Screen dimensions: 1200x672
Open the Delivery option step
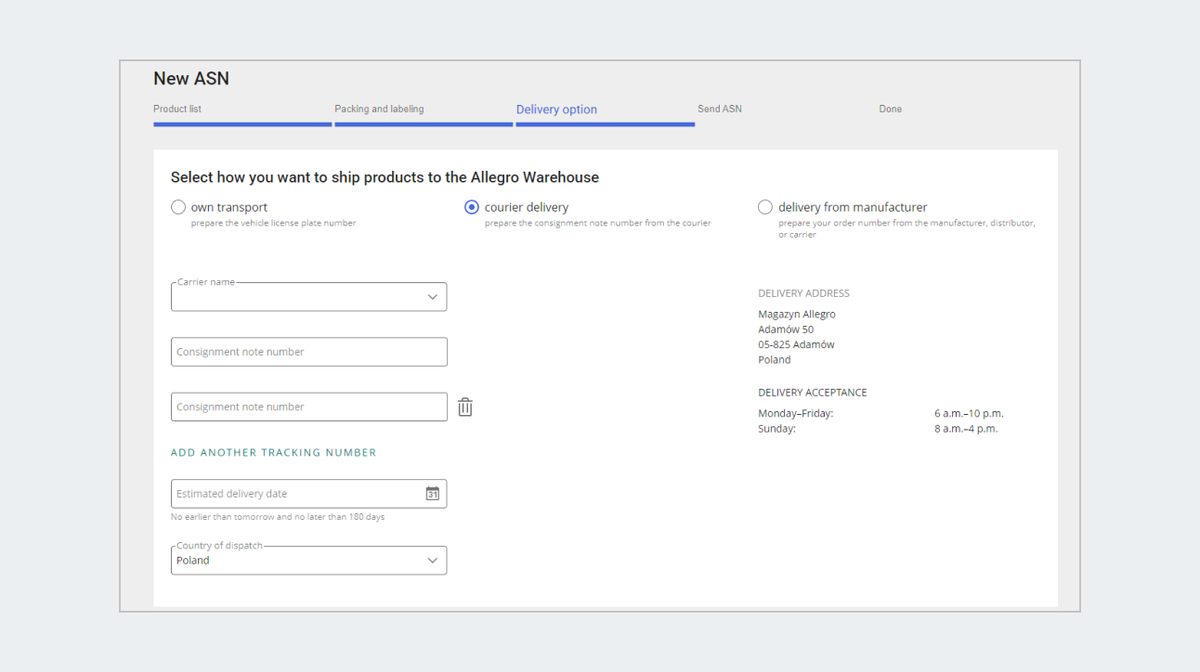556,109
